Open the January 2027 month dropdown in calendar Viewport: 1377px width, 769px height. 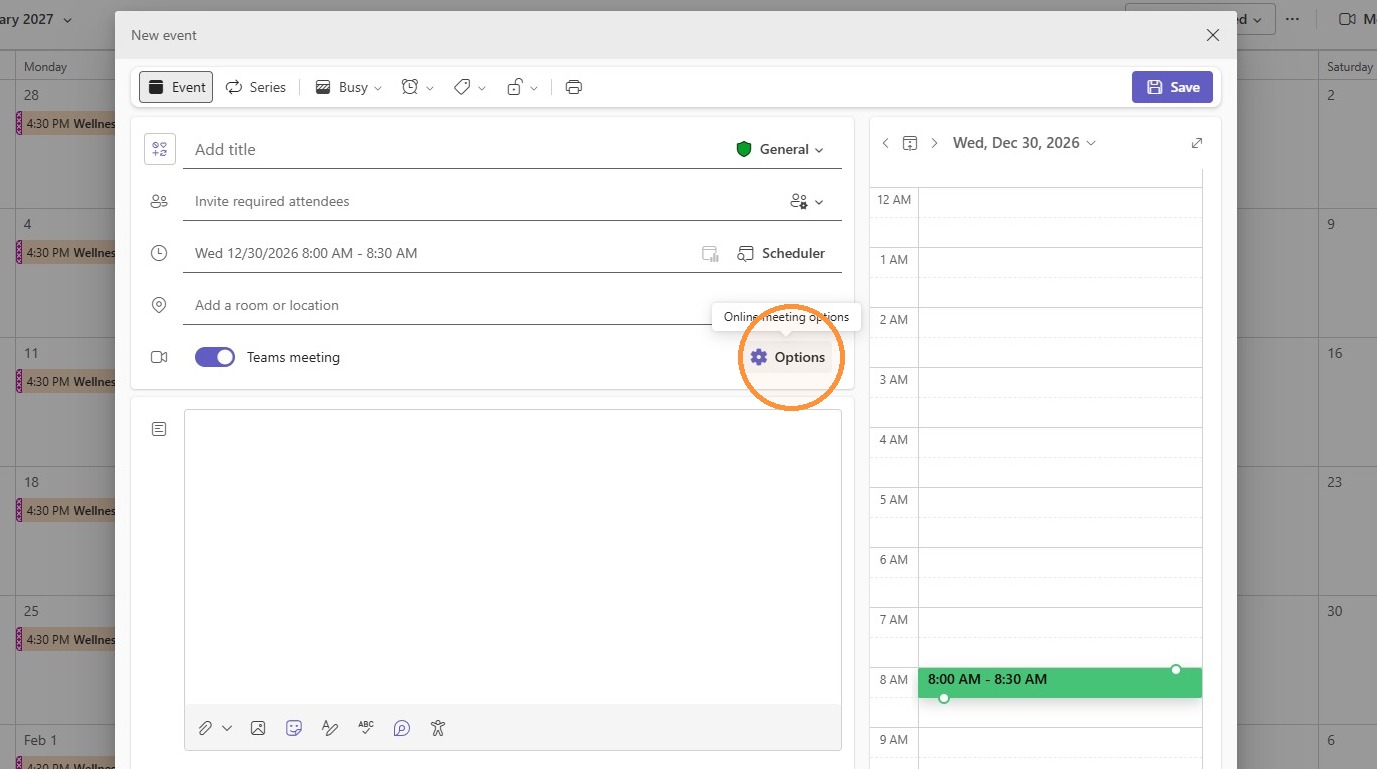click(x=37, y=20)
